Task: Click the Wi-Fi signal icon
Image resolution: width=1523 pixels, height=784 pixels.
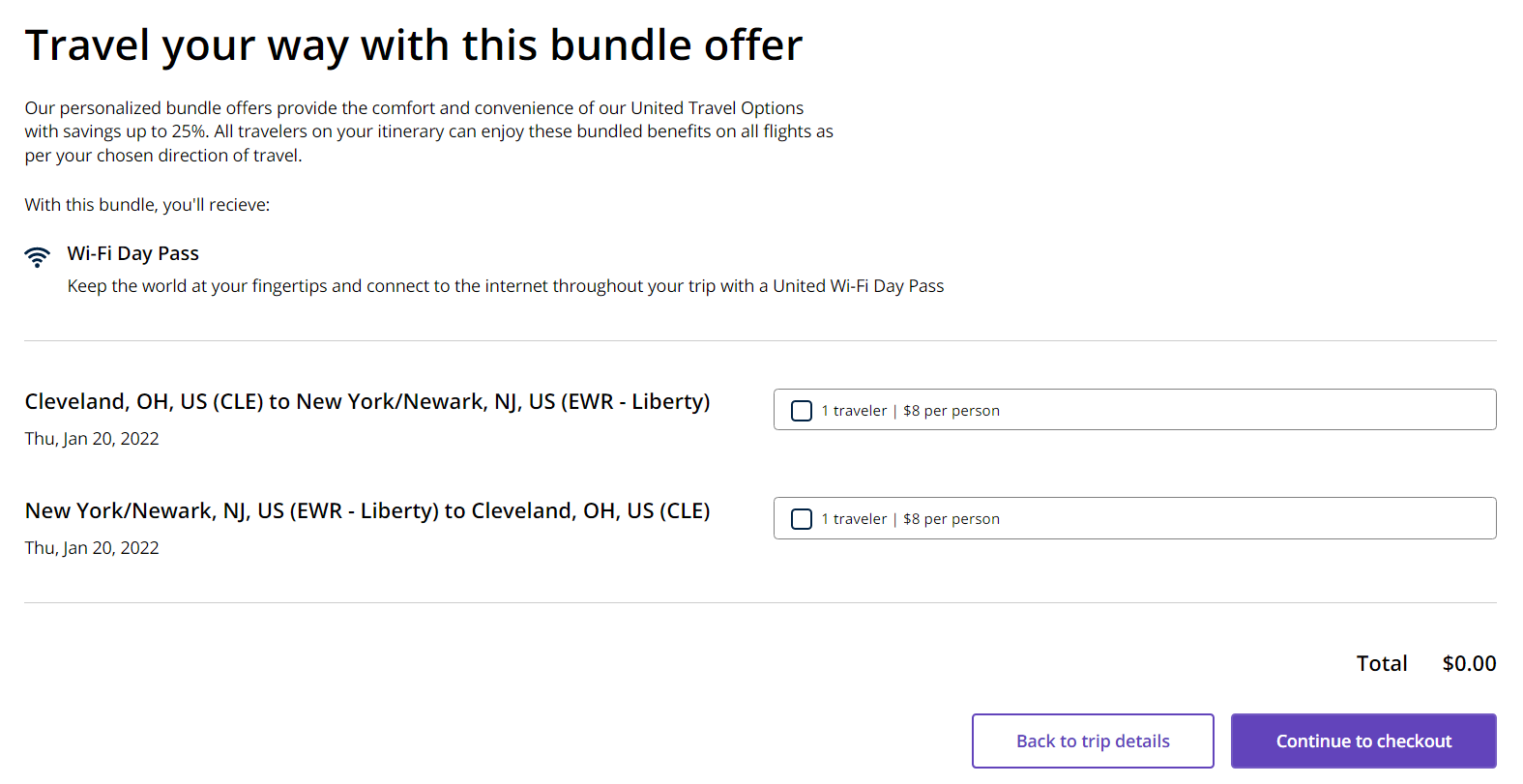Action: [37, 257]
